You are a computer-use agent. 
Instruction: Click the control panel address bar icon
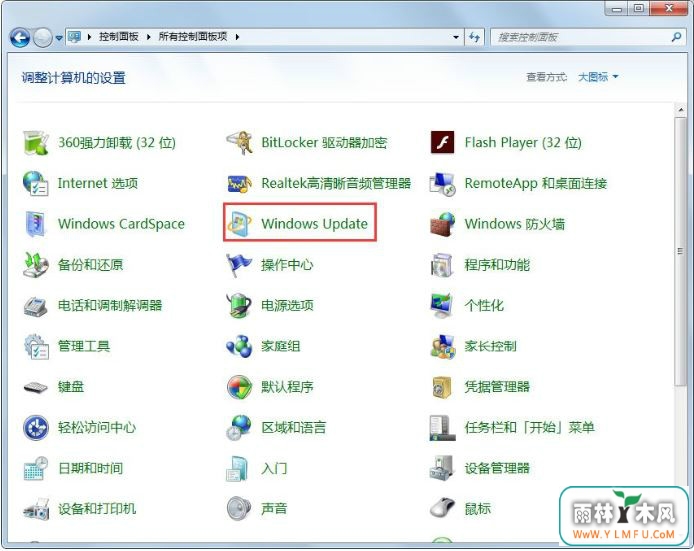click(74, 37)
